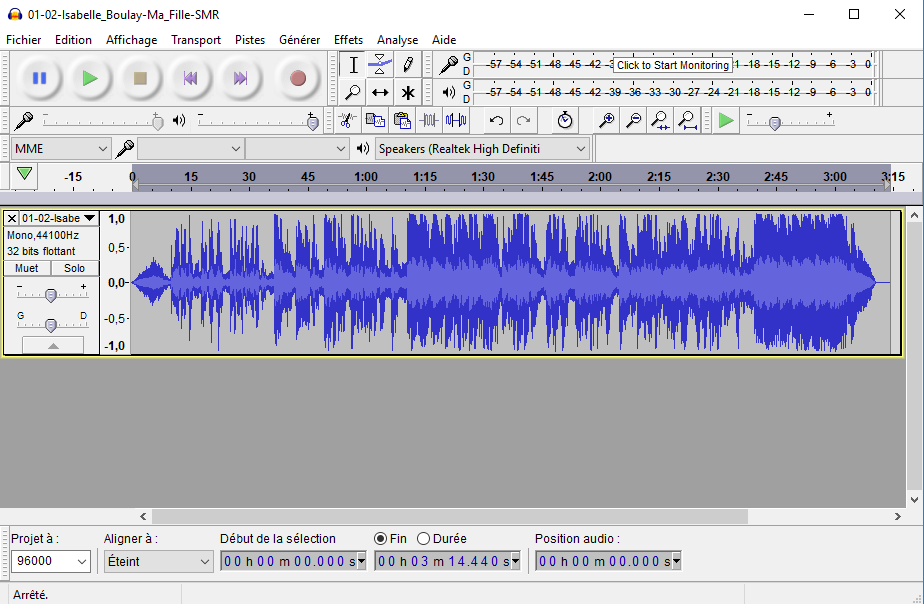Click the Fit Selection zoom icon

click(660, 121)
